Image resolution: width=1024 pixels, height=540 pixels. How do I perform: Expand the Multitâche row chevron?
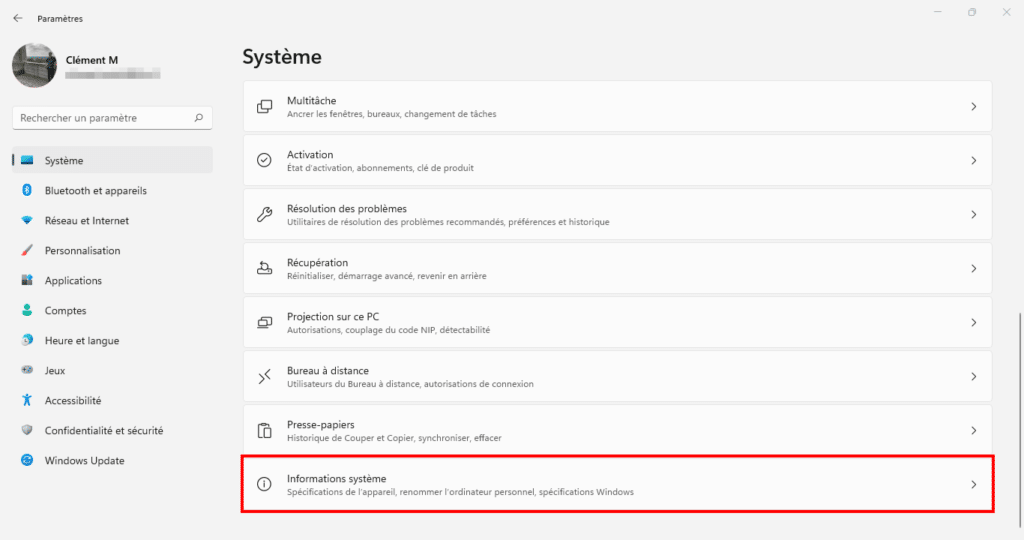point(973,106)
